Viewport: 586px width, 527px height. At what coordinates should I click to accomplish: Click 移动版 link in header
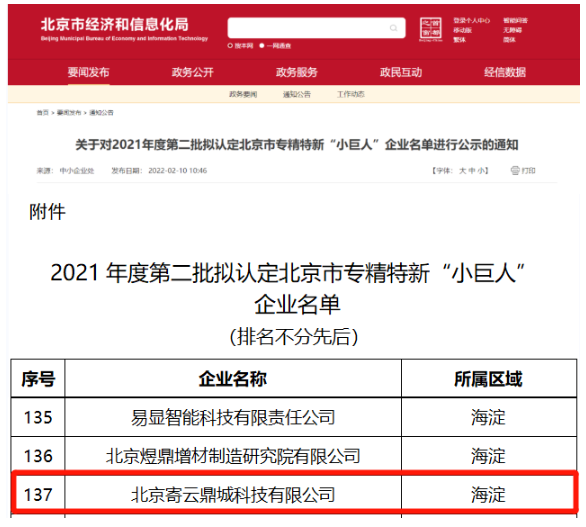click(x=463, y=30)
